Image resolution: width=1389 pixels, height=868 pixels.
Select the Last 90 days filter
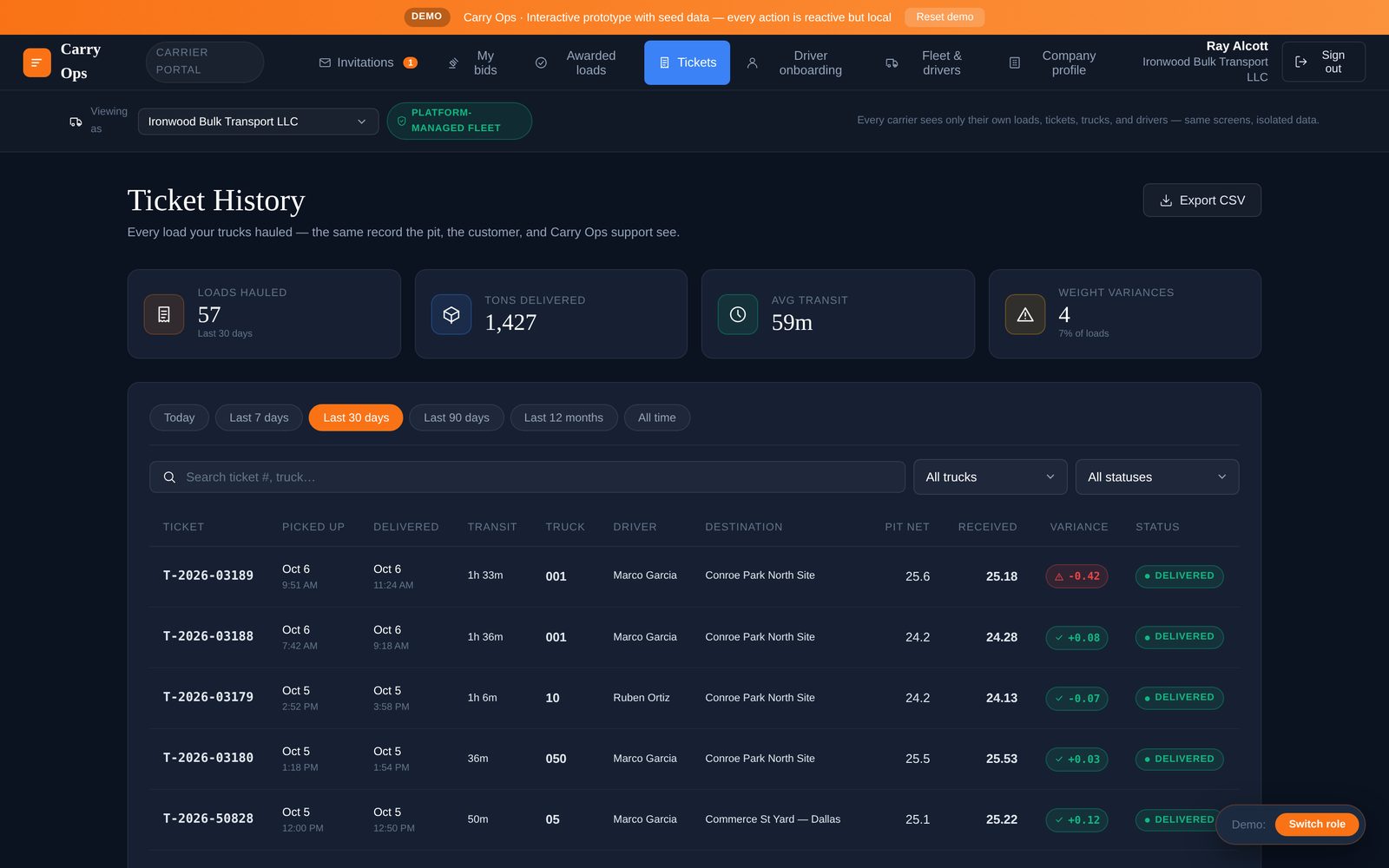[x=457, y=418]
